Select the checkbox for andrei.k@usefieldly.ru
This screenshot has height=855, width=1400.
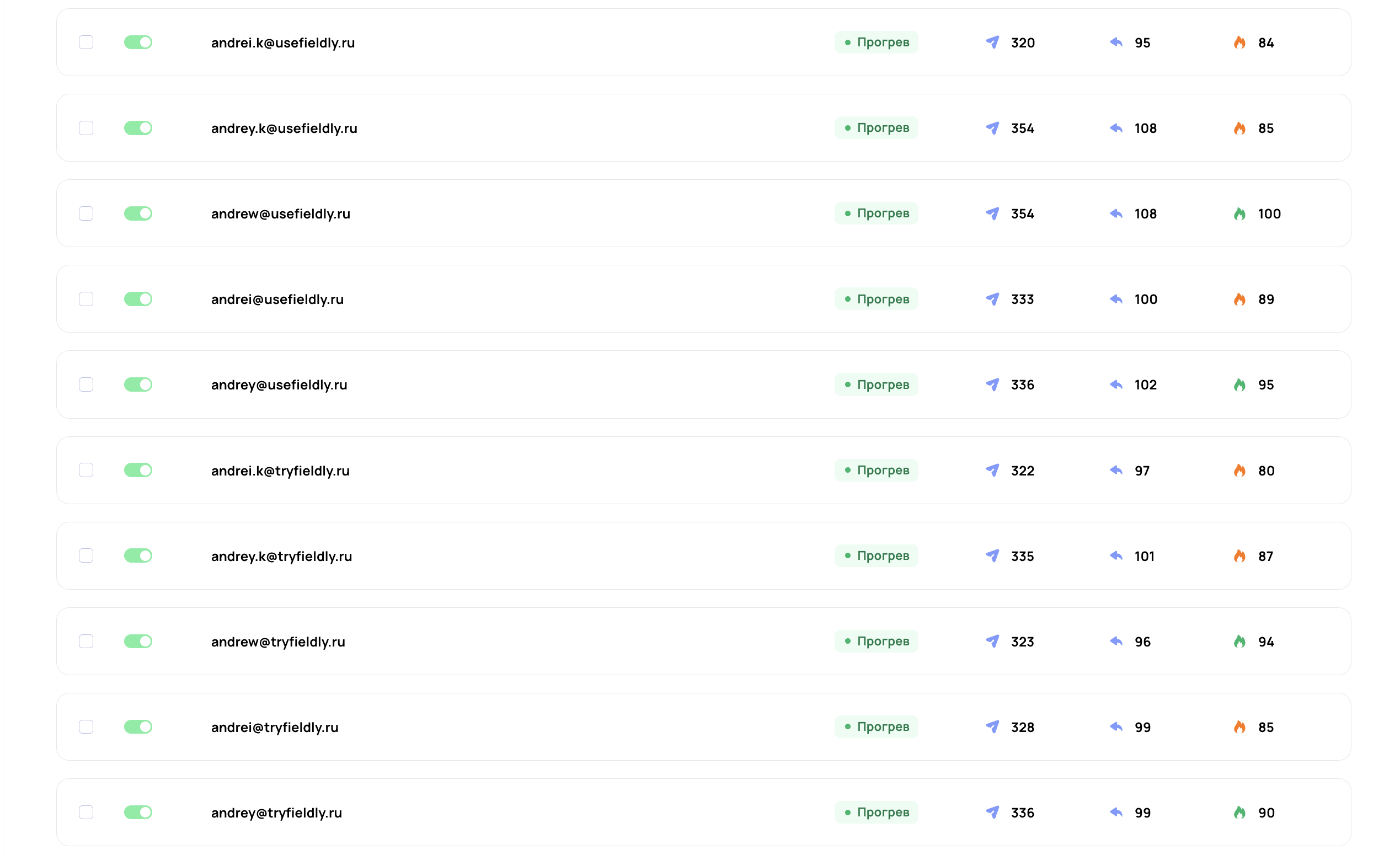86,42
